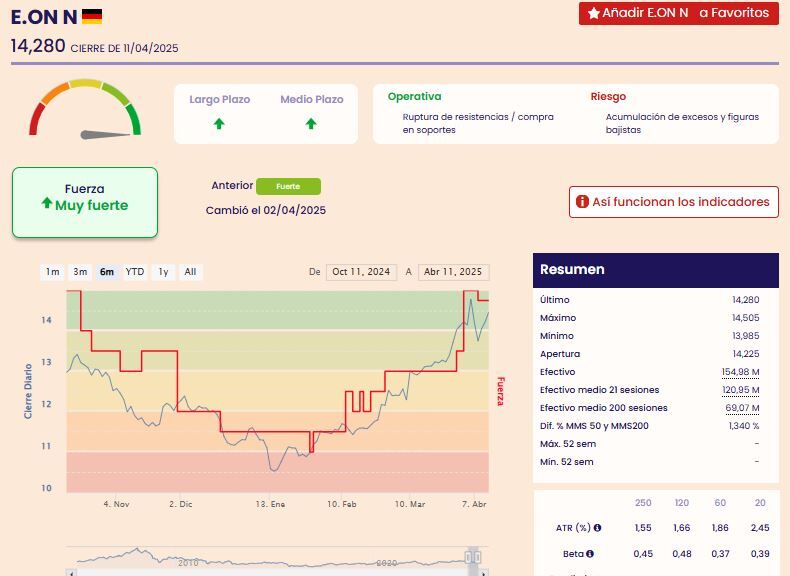Click the red info icon in indicators button
The image size is (790, 576).
coord(582,202)
